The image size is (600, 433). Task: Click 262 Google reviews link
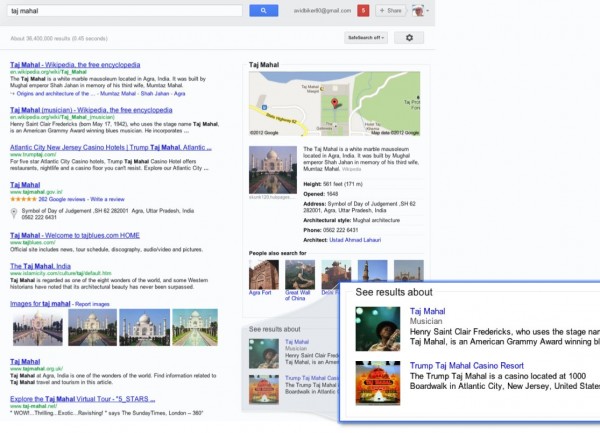(x=62, y=199)
